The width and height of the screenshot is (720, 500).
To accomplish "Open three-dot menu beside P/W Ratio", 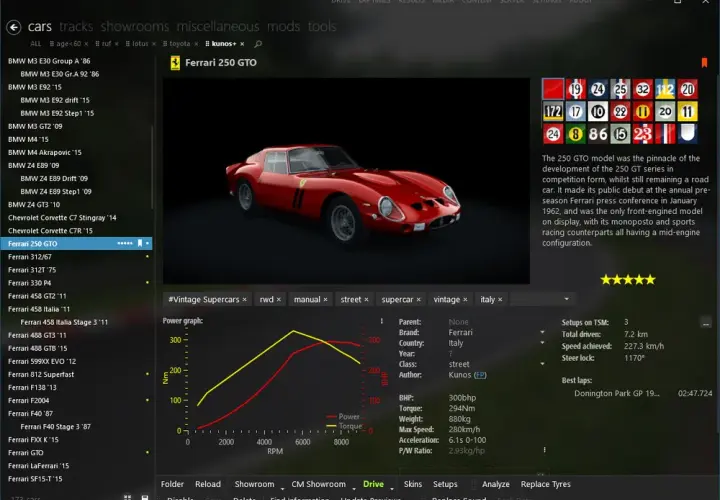I will point(545,450).
